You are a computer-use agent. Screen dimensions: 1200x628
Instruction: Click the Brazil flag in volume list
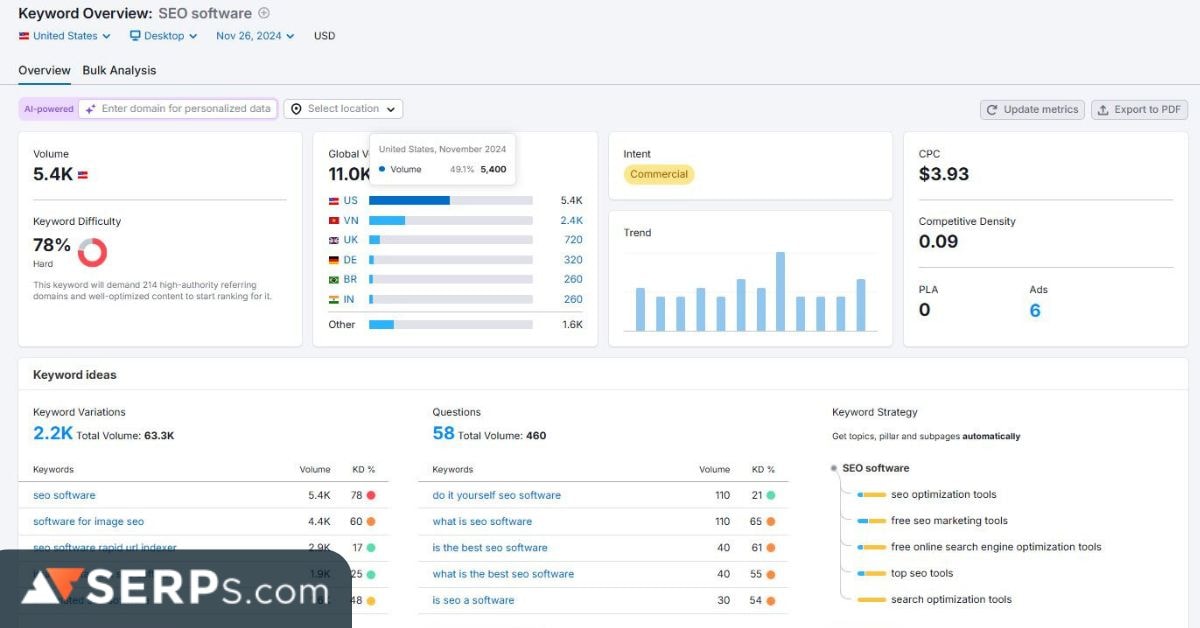pyautogui.click(x=334, y=279)
